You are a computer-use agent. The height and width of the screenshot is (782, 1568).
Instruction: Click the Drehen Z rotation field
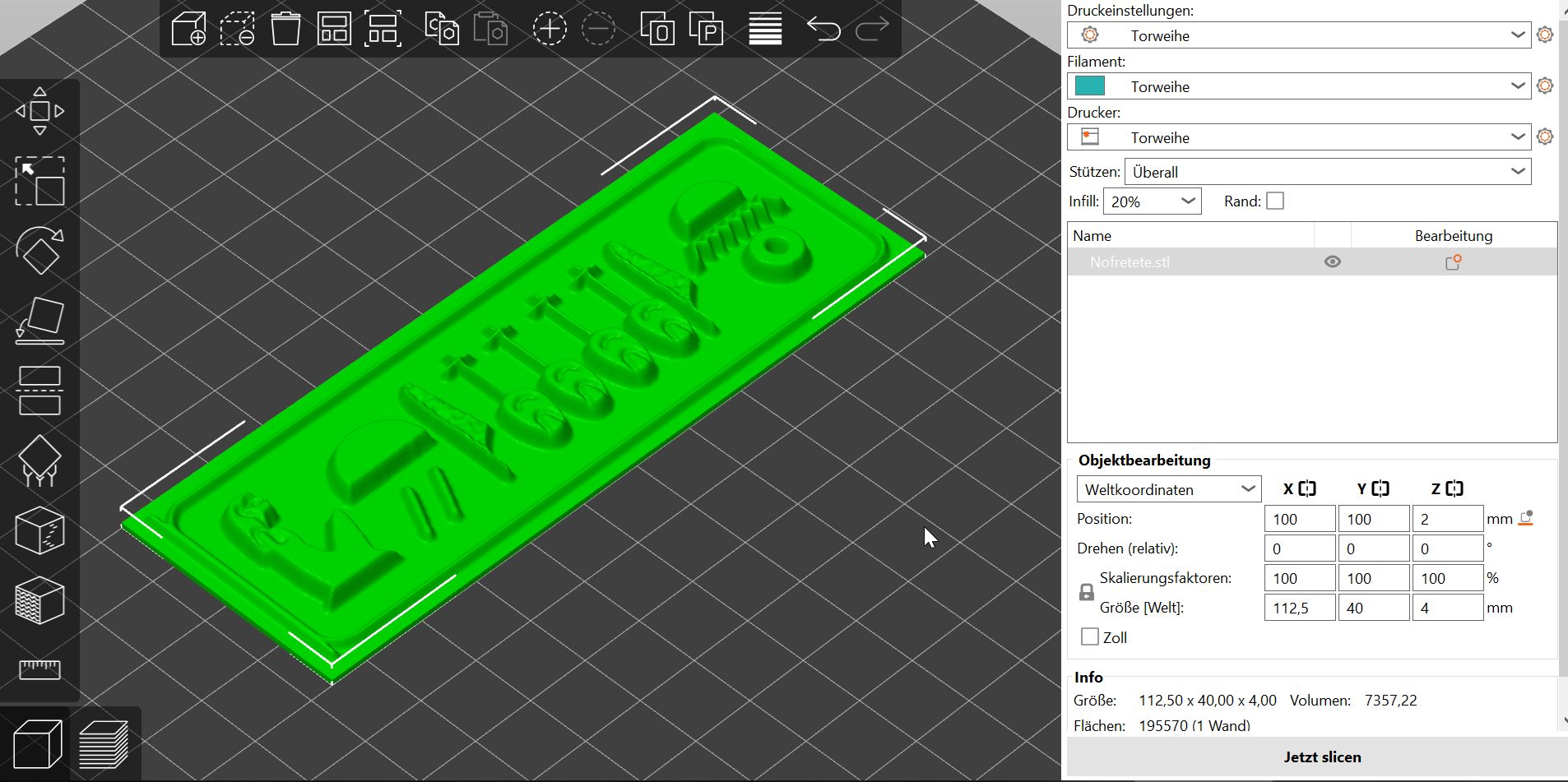pyautogui.click(x=1448, y=548)
